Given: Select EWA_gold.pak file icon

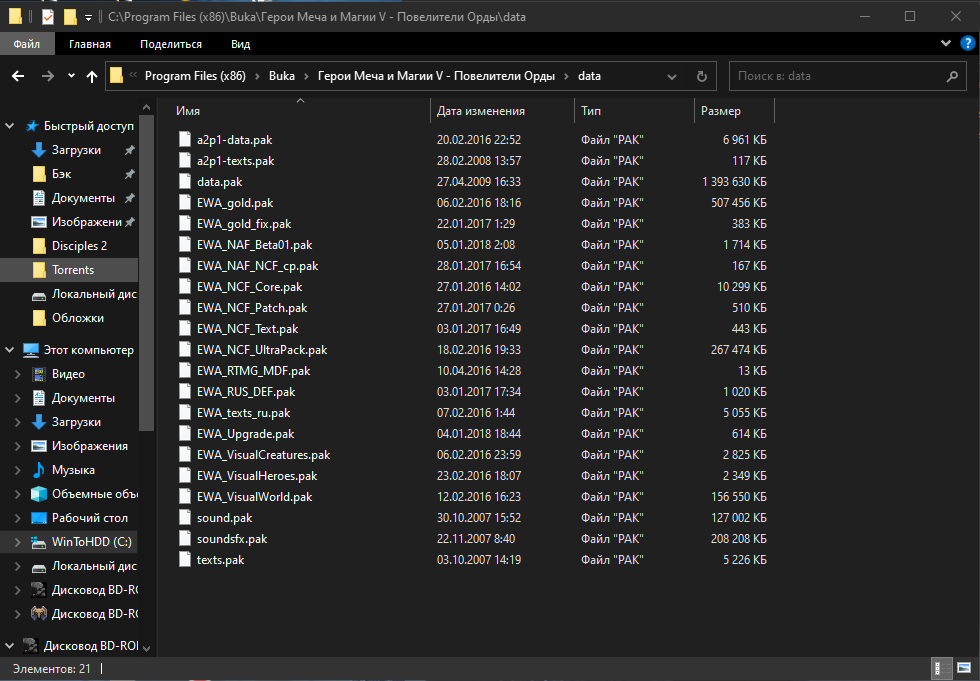Looking at the screenshot, I should click(x=185, y=202).
